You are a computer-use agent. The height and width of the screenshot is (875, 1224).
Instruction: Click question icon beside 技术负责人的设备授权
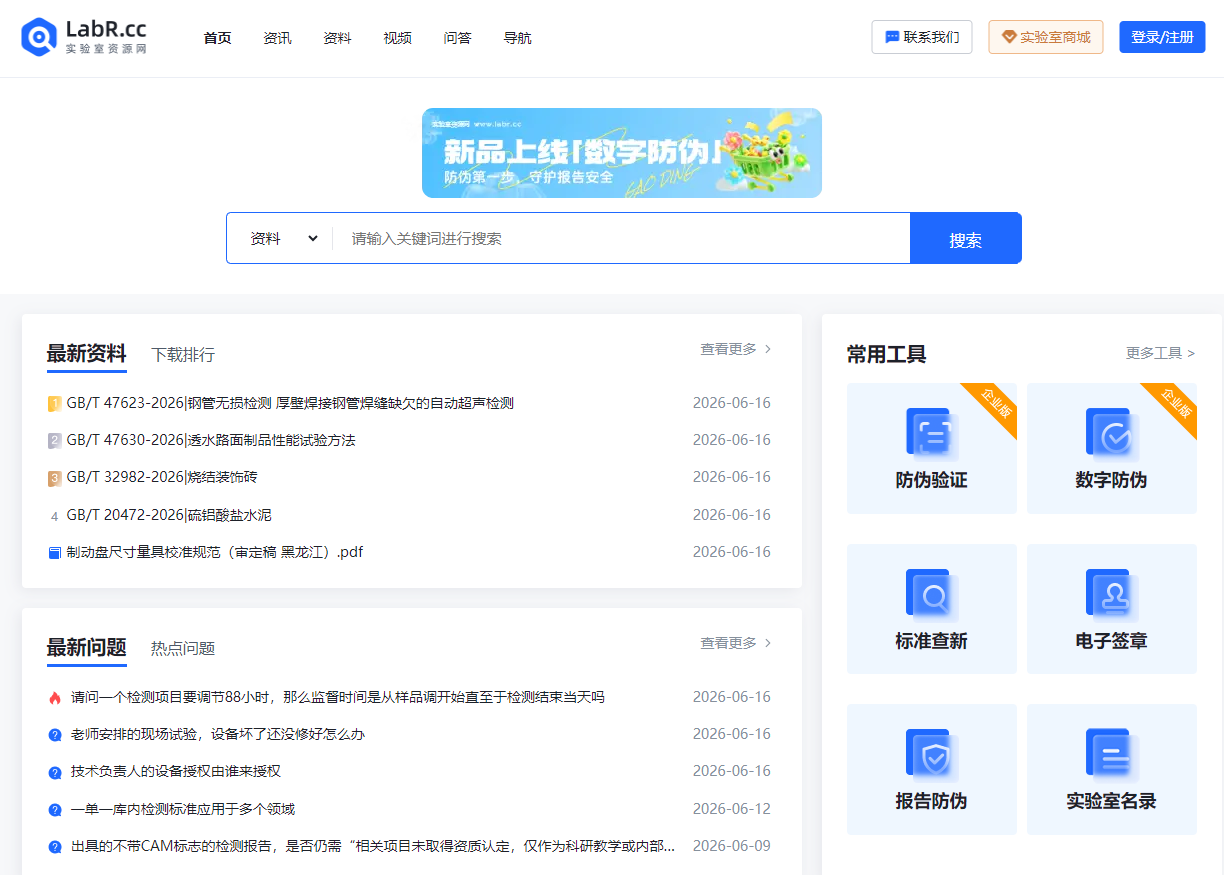coord(54,772)
